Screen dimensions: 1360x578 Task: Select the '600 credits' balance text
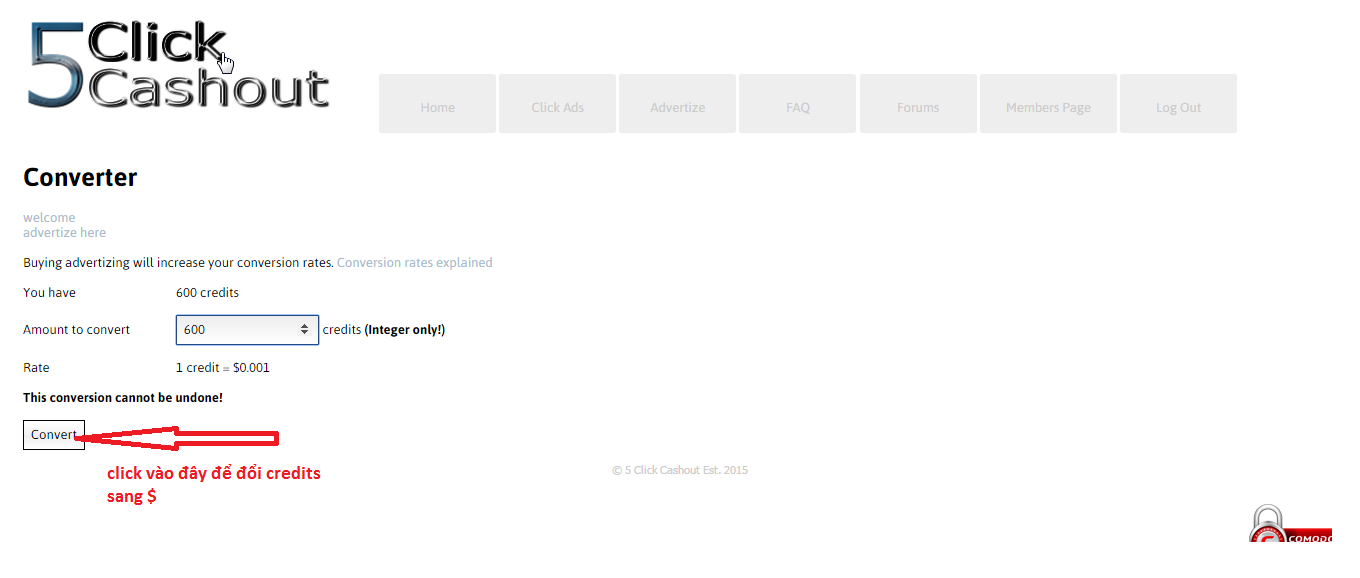pos(207,293)
